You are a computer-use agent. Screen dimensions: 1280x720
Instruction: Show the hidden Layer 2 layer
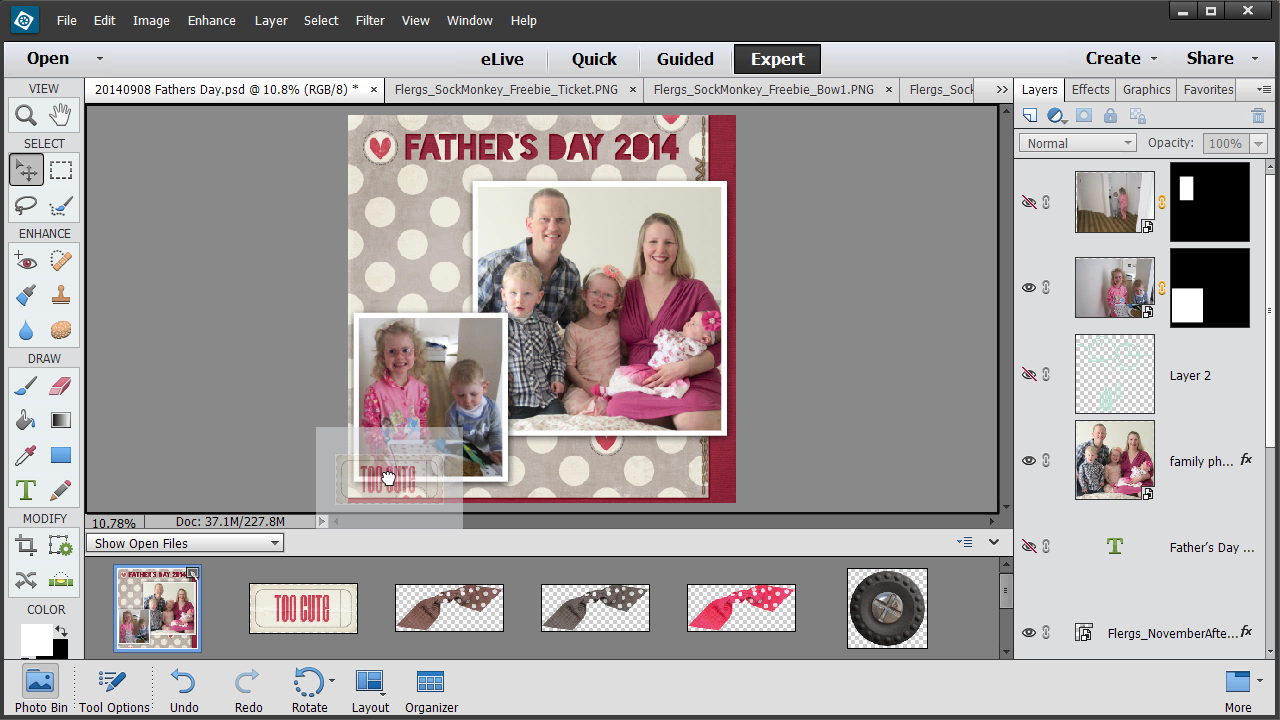coord(1029,374)
